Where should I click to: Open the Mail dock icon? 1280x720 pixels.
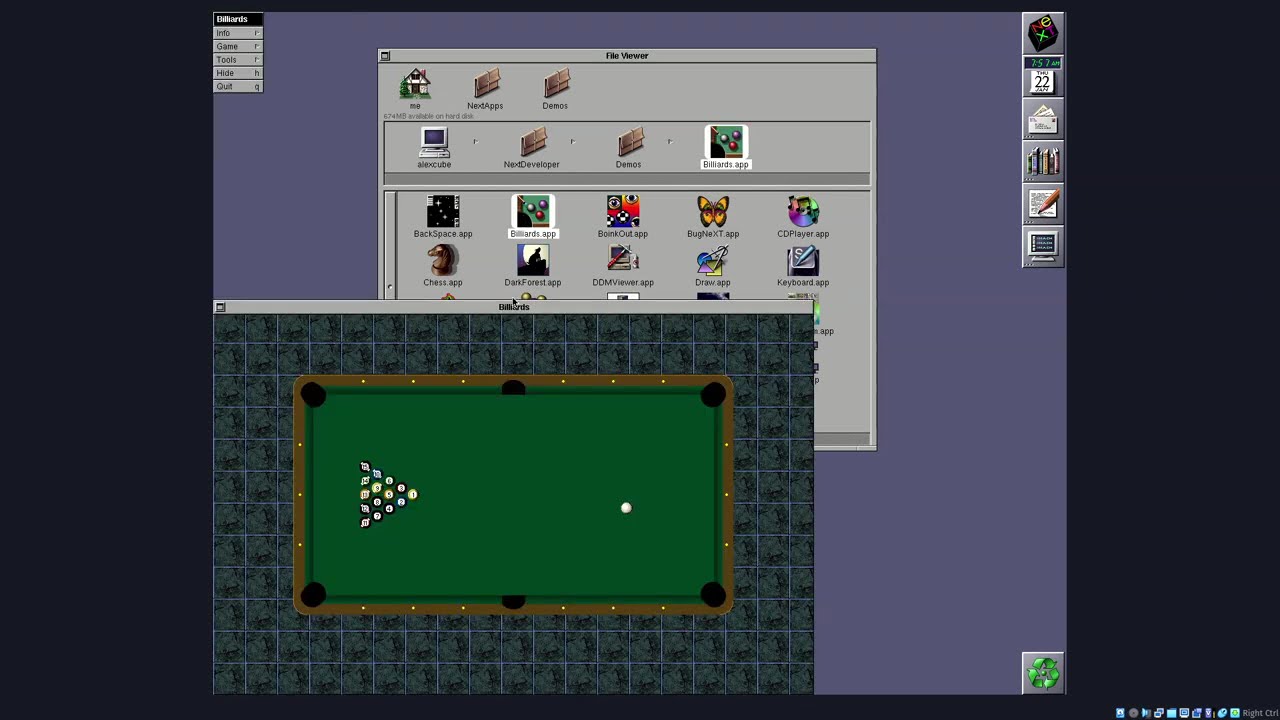[1043, 120]
